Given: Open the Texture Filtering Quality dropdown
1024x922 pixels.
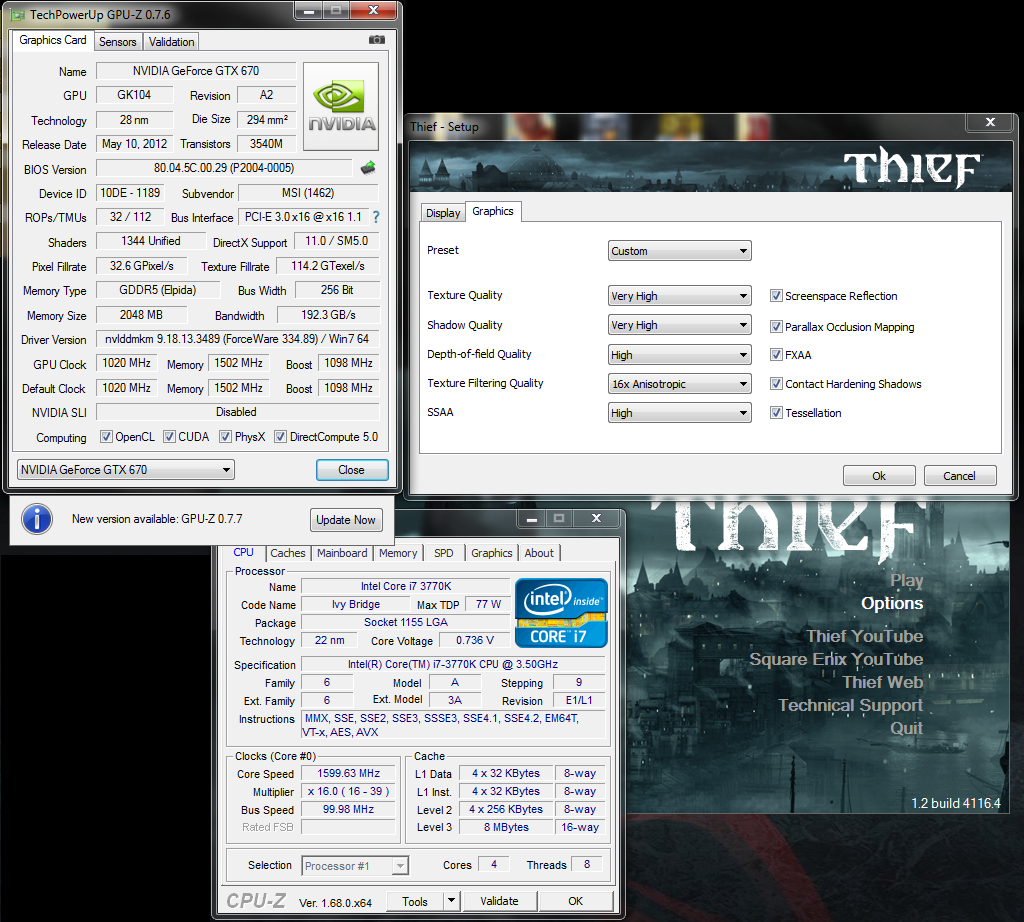Looking at the screenshot, I should point(679,384).
